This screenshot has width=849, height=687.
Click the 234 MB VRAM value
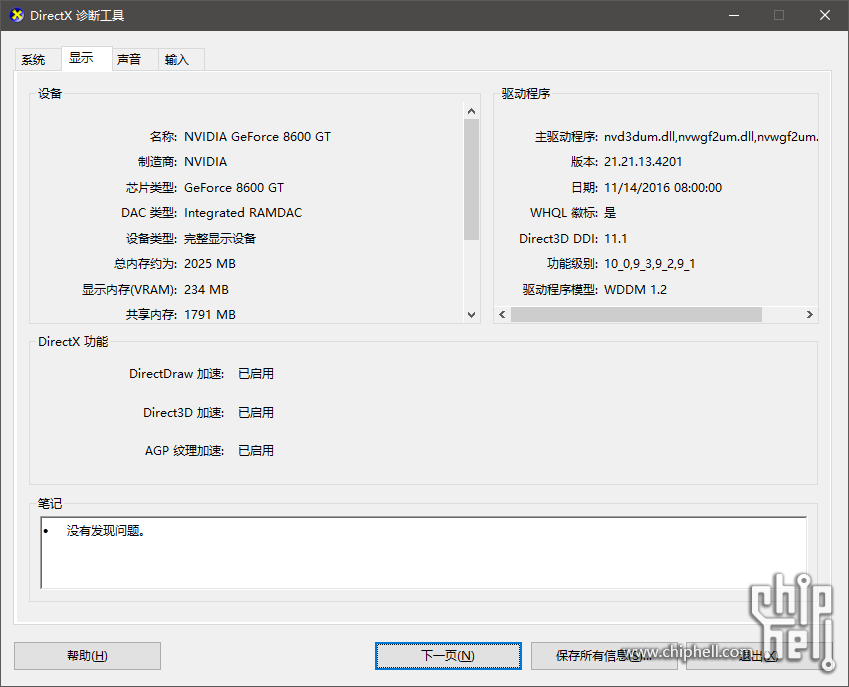pos(206,290)
